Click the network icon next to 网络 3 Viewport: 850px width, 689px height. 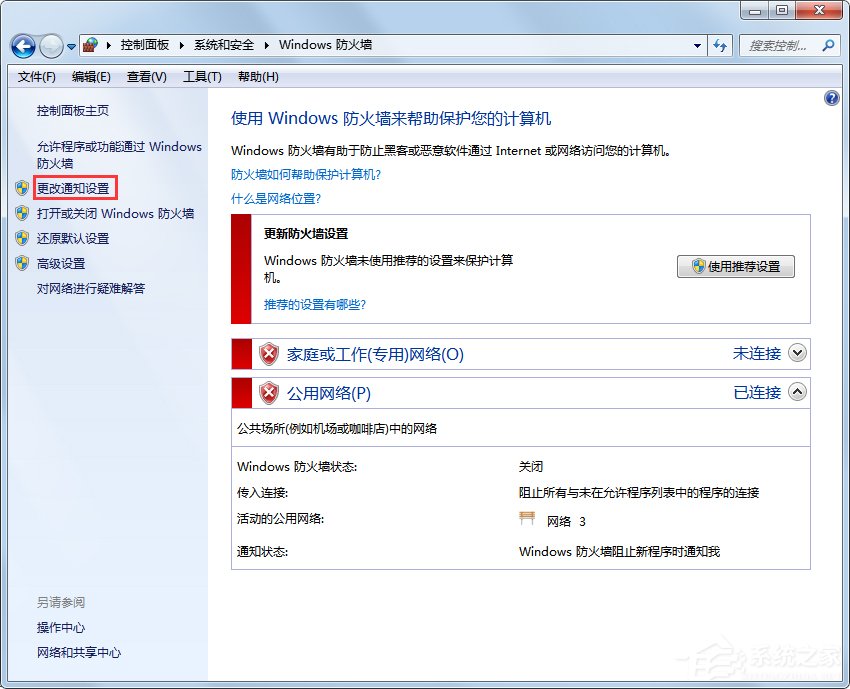click(525, 519)
